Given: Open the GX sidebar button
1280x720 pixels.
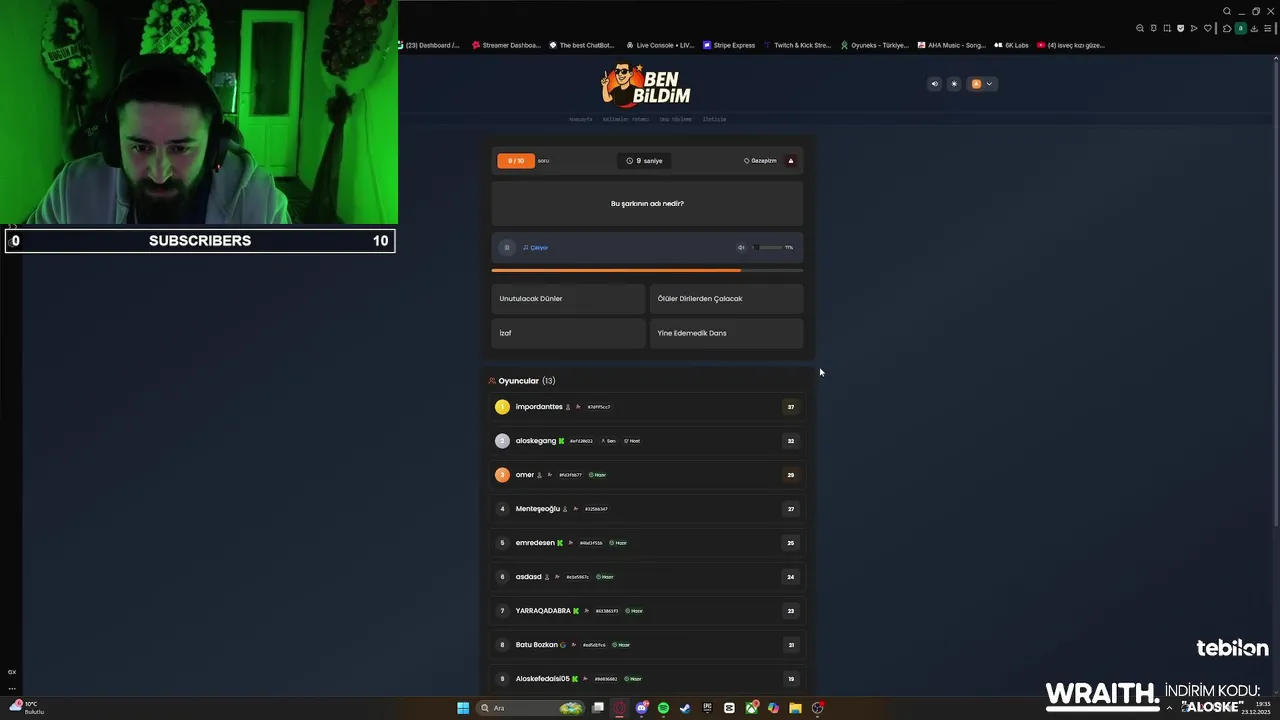Looking at the screenshot, I should (x=12, y=672).
